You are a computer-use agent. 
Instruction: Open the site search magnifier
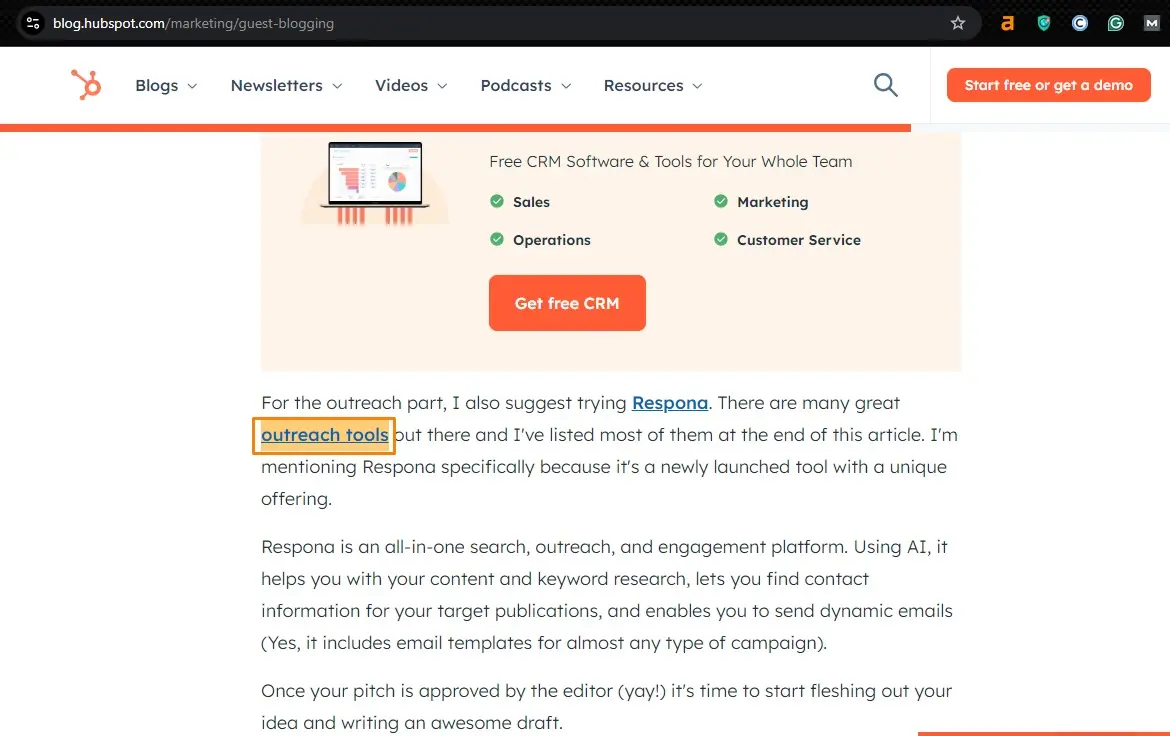coord(885,85)
